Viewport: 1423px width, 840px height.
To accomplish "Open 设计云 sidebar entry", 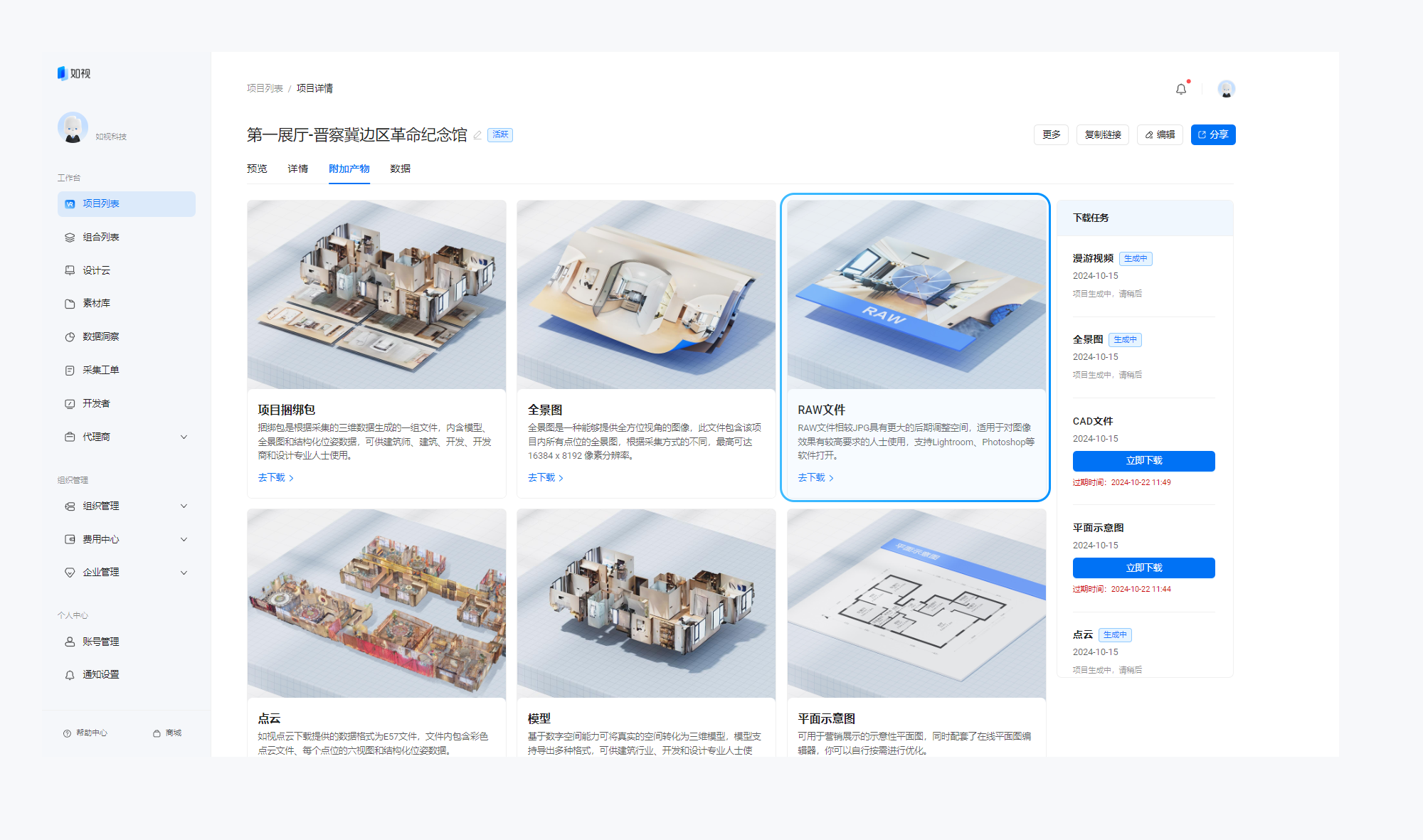I will coord(127,270).
